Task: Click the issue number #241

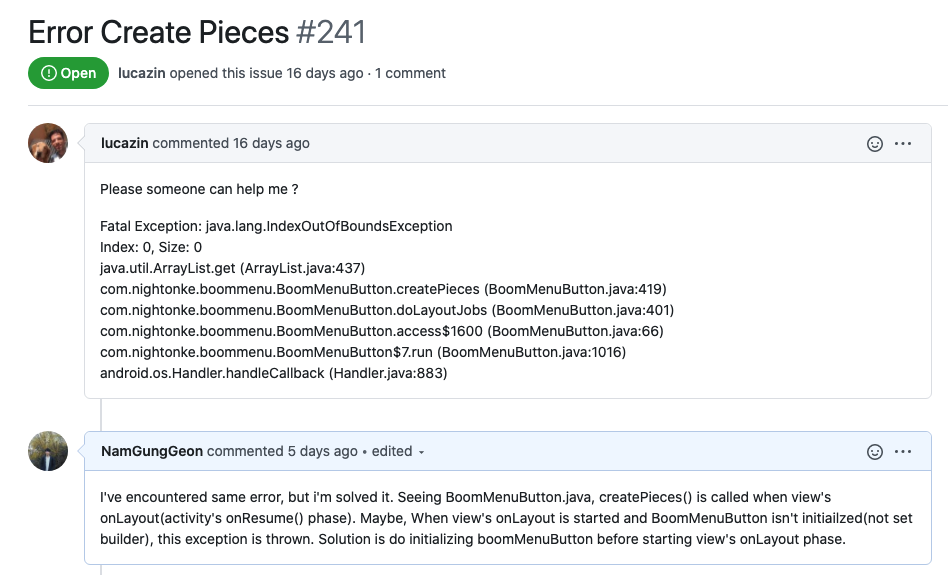Action: coord(331,32)
